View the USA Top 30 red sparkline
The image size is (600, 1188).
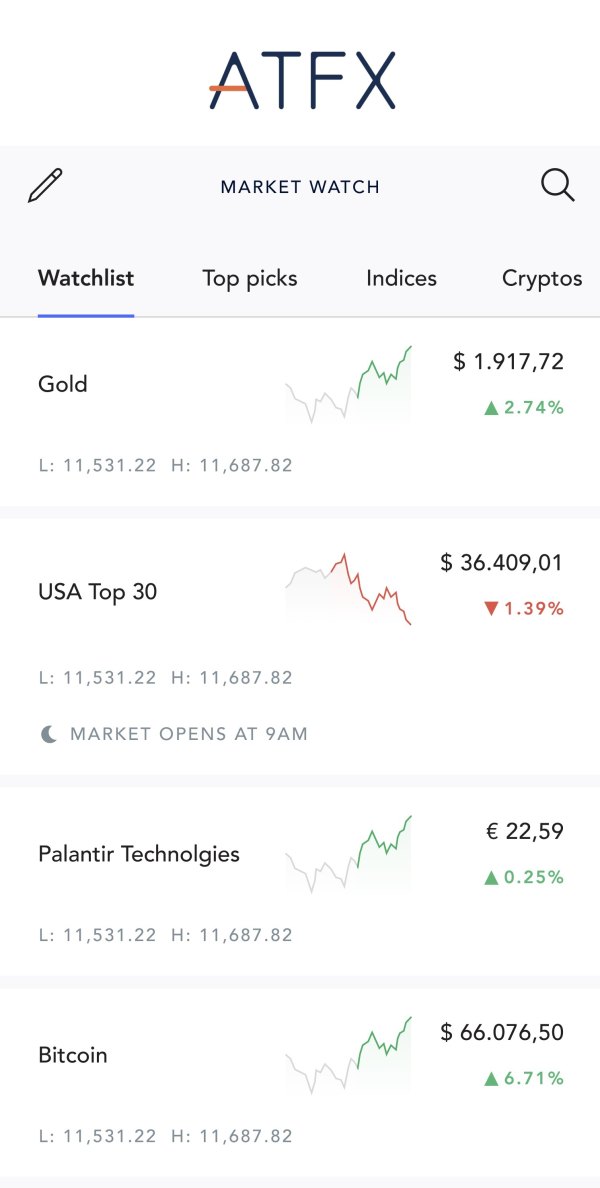pos(348,589)
